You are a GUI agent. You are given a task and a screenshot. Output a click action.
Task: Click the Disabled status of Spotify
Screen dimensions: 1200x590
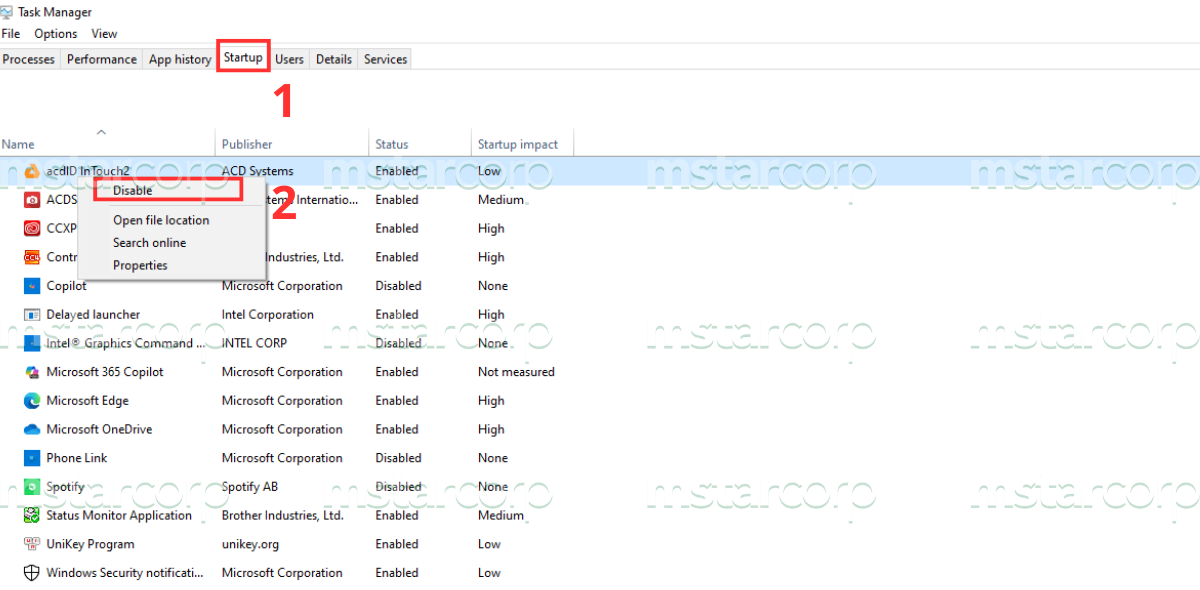[x=398, y=487]
